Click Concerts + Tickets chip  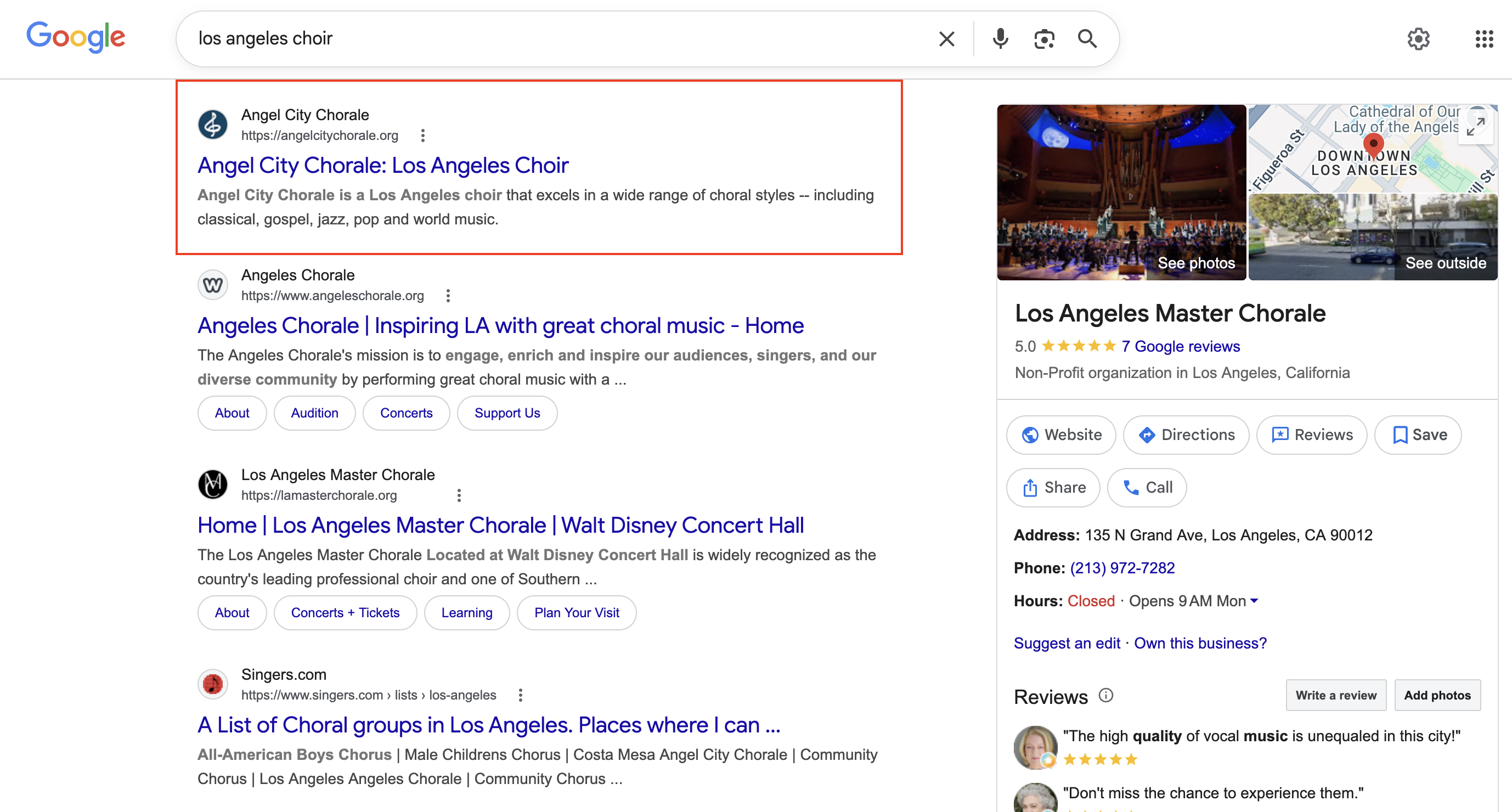[345, 612]
